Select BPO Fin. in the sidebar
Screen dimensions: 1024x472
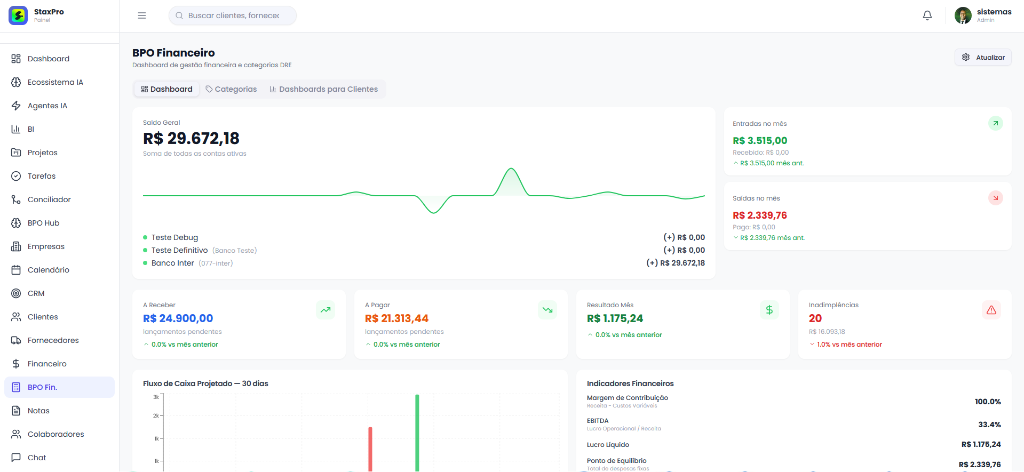pos(59,387)
